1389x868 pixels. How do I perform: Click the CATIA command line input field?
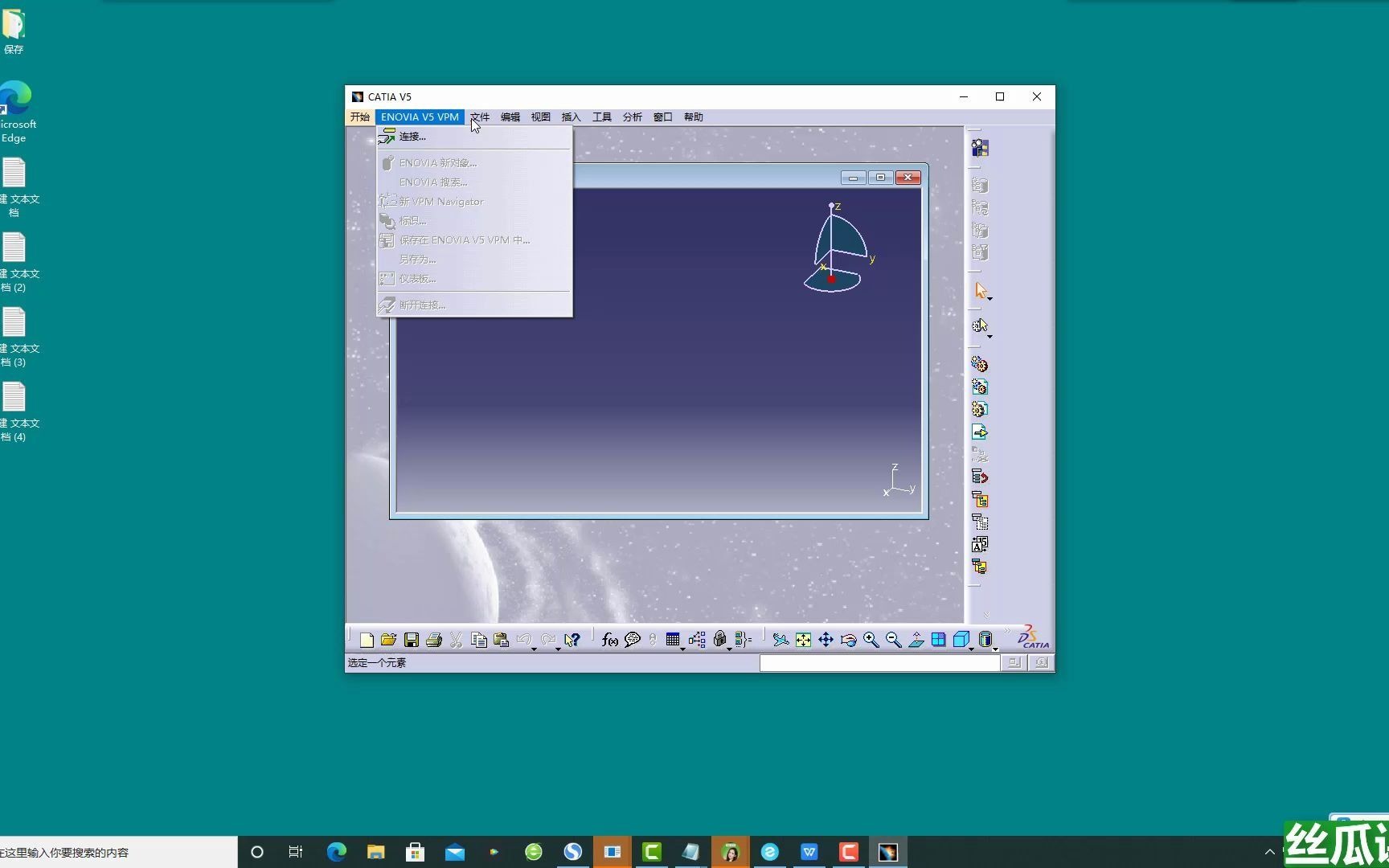[x=879, y=663]
